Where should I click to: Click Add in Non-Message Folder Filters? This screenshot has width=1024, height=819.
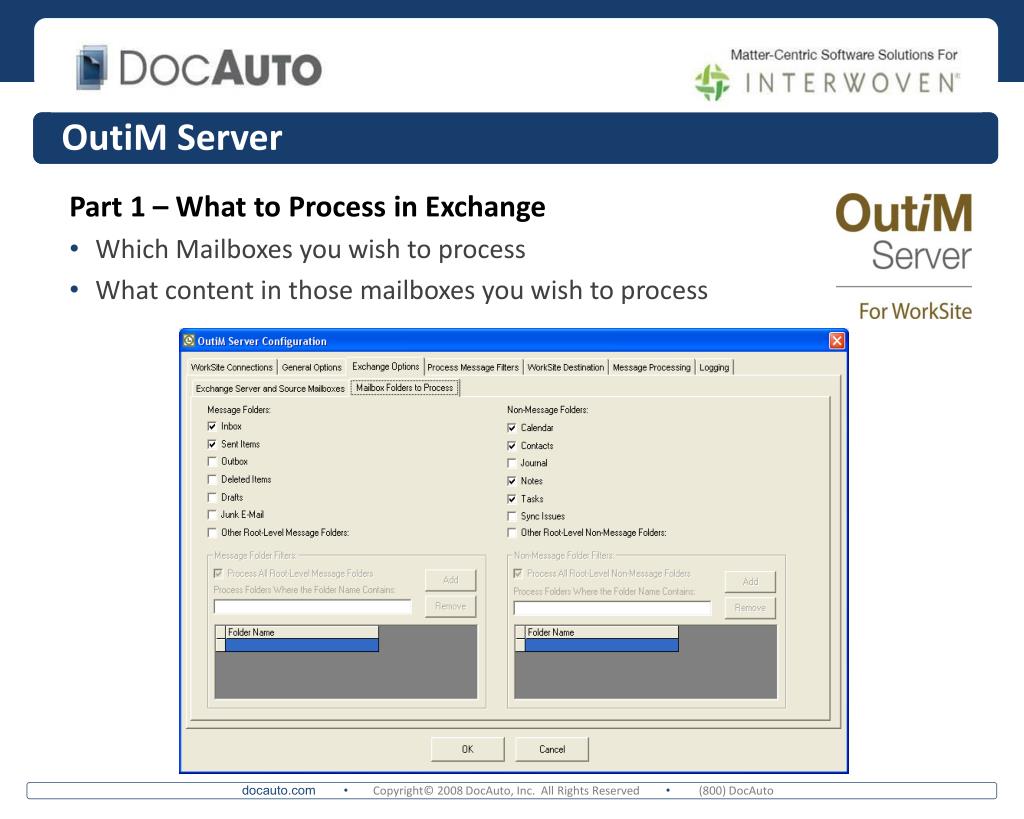click(x=750, y=581)
